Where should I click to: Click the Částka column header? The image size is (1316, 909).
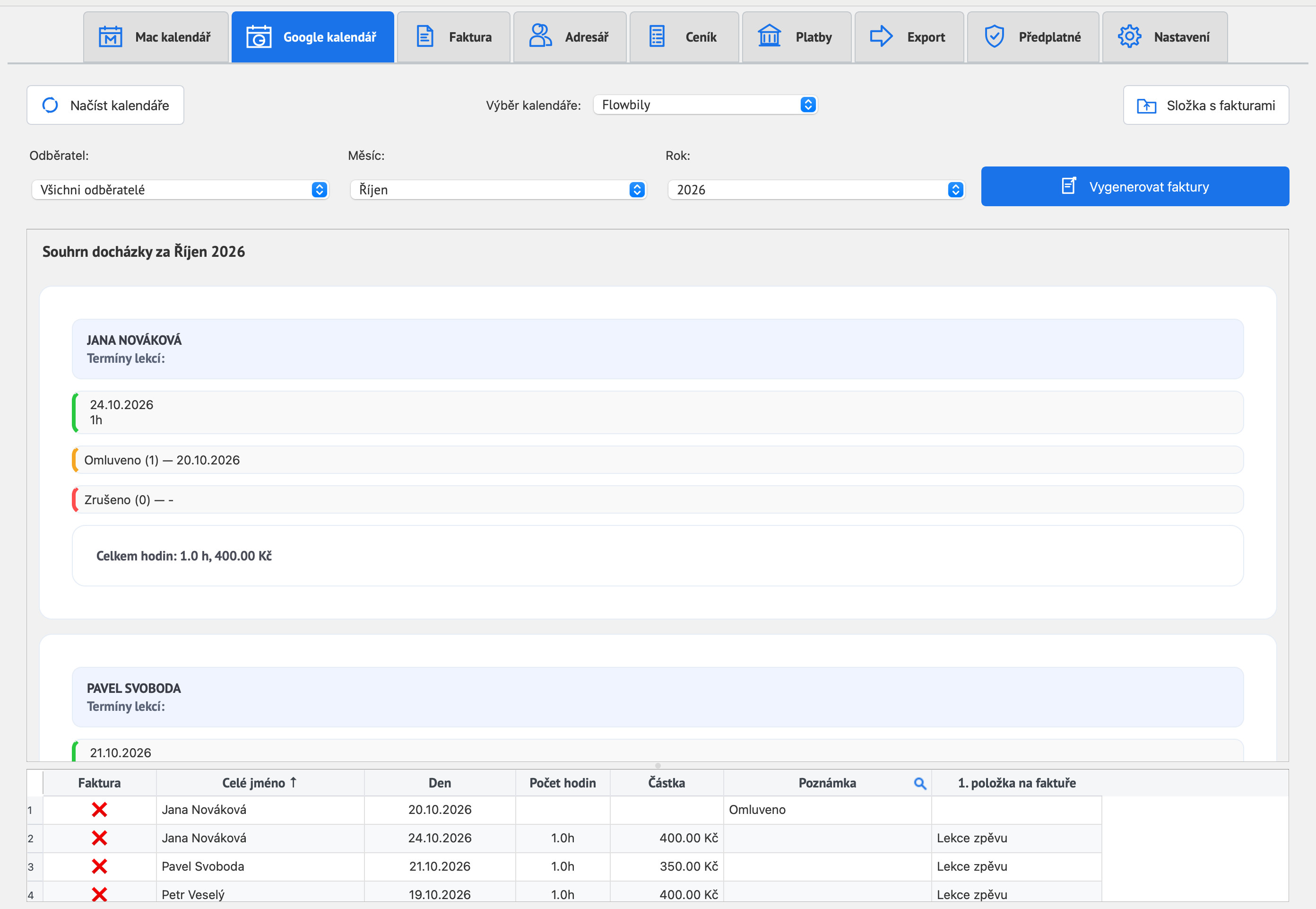(x=667, y=783)
